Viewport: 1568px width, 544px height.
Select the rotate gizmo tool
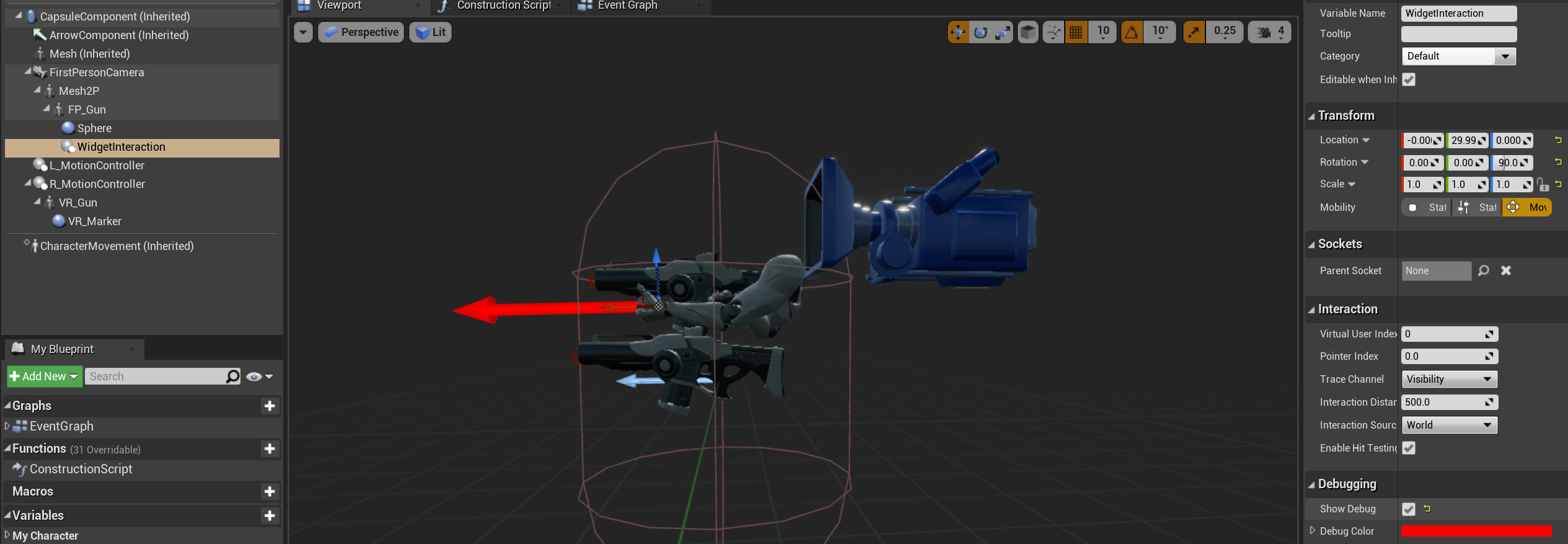point(980,32)
